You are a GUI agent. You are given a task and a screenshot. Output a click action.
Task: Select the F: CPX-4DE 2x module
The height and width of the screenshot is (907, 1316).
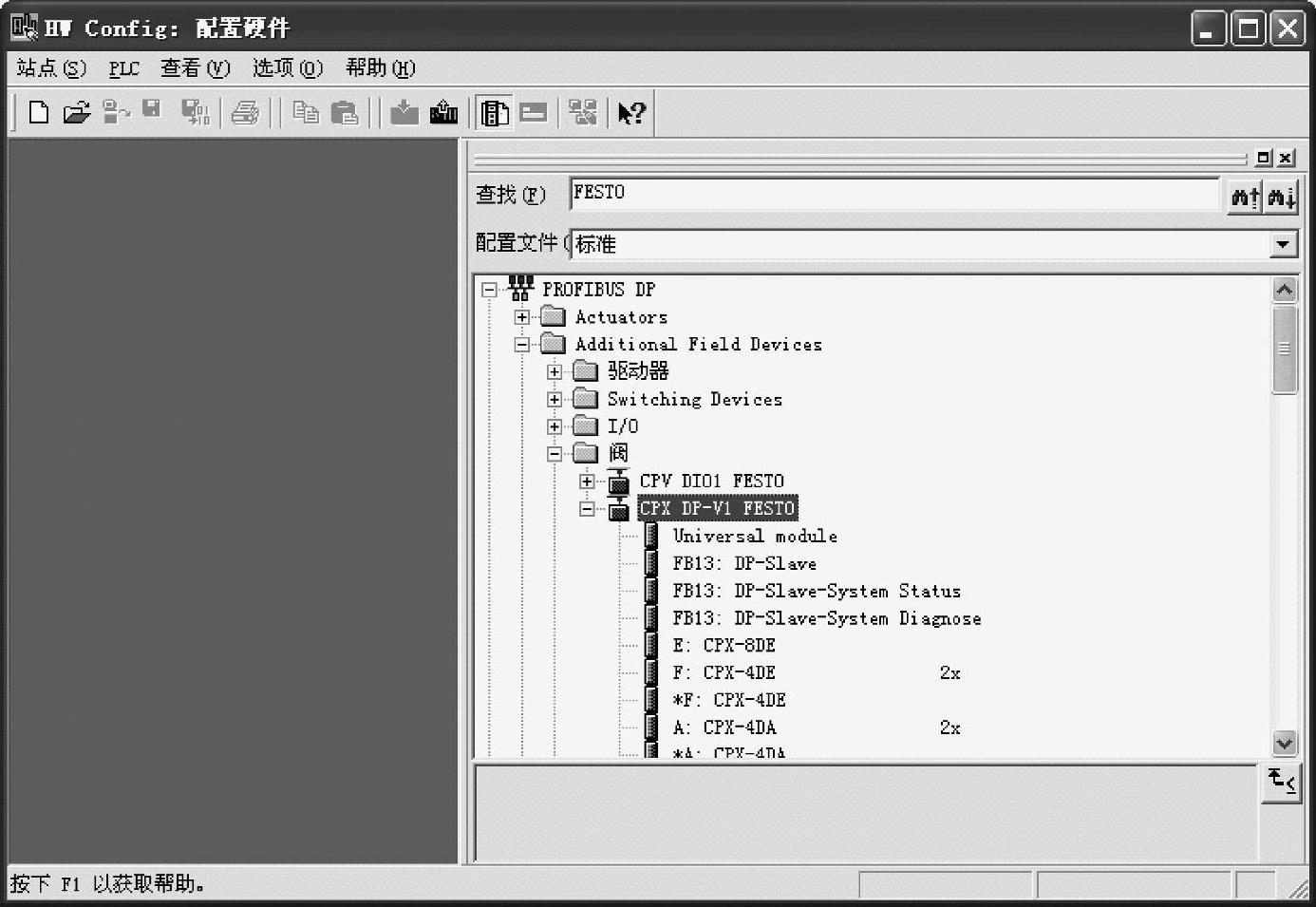(817, 672)
